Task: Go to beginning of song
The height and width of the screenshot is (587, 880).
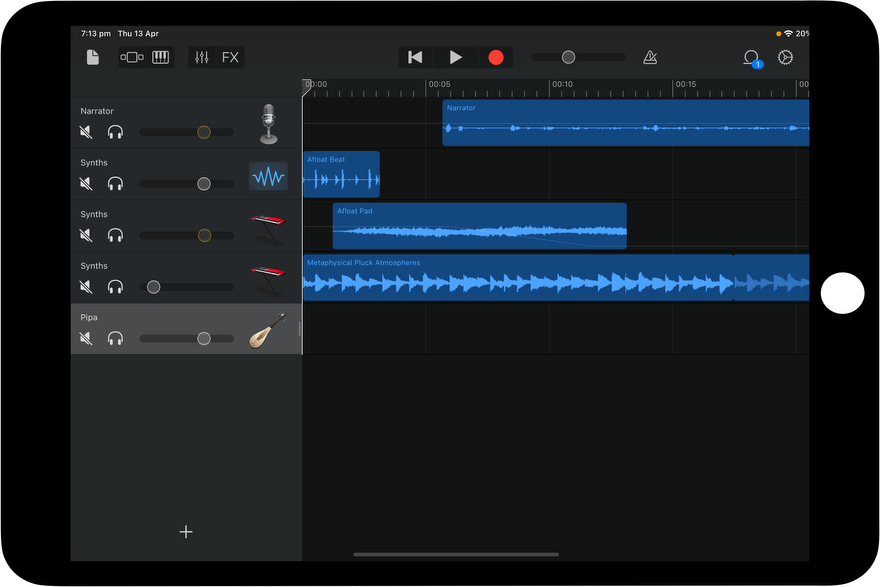Action: 415,57
